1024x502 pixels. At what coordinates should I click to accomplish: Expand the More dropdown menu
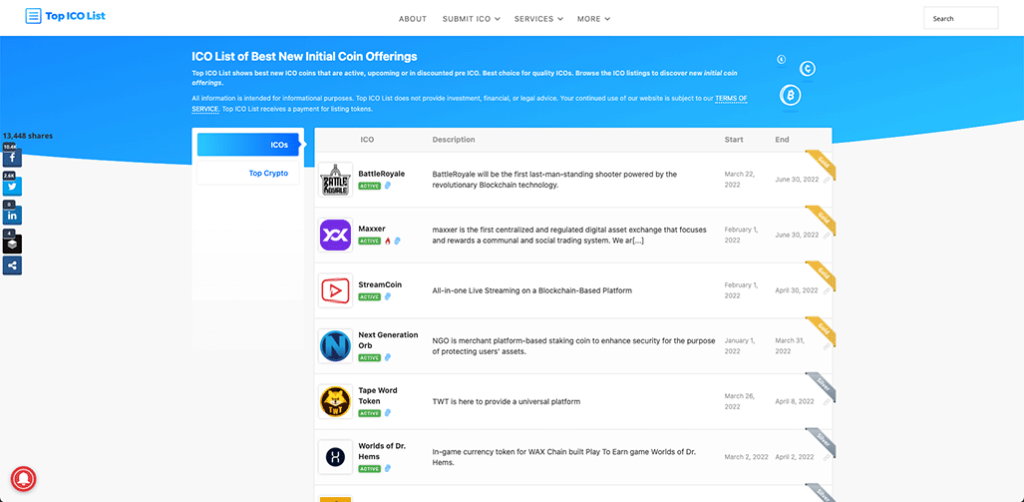click(593, 19)
